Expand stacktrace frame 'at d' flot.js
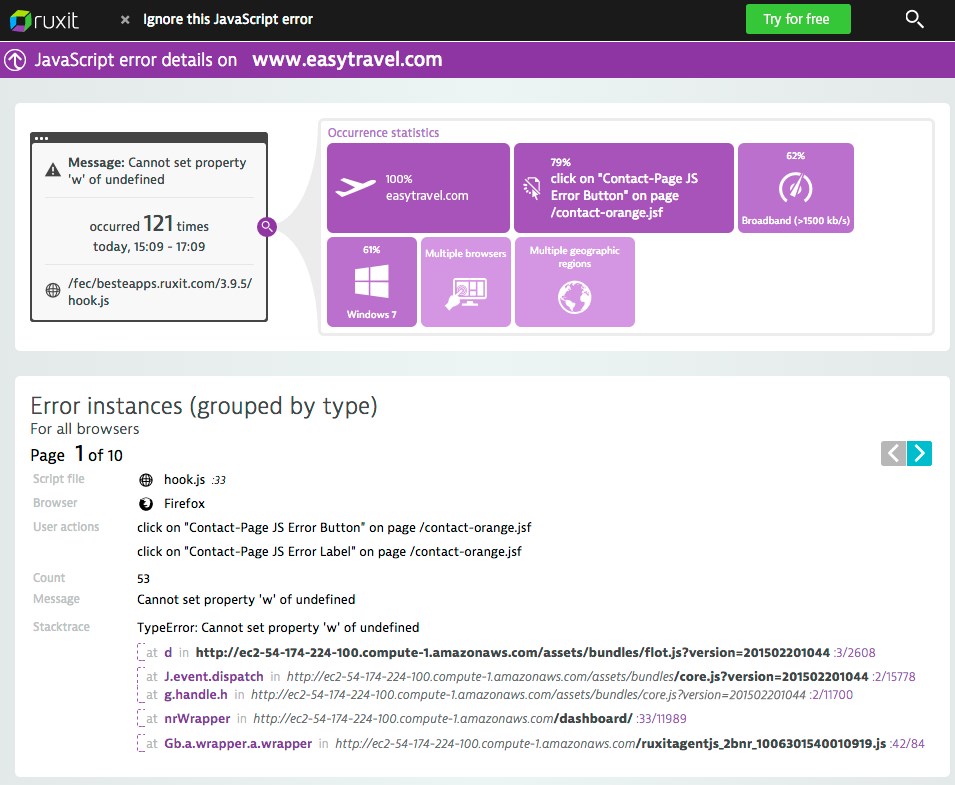The height and width of the screenshot is (785, 955). pos(142,652)
